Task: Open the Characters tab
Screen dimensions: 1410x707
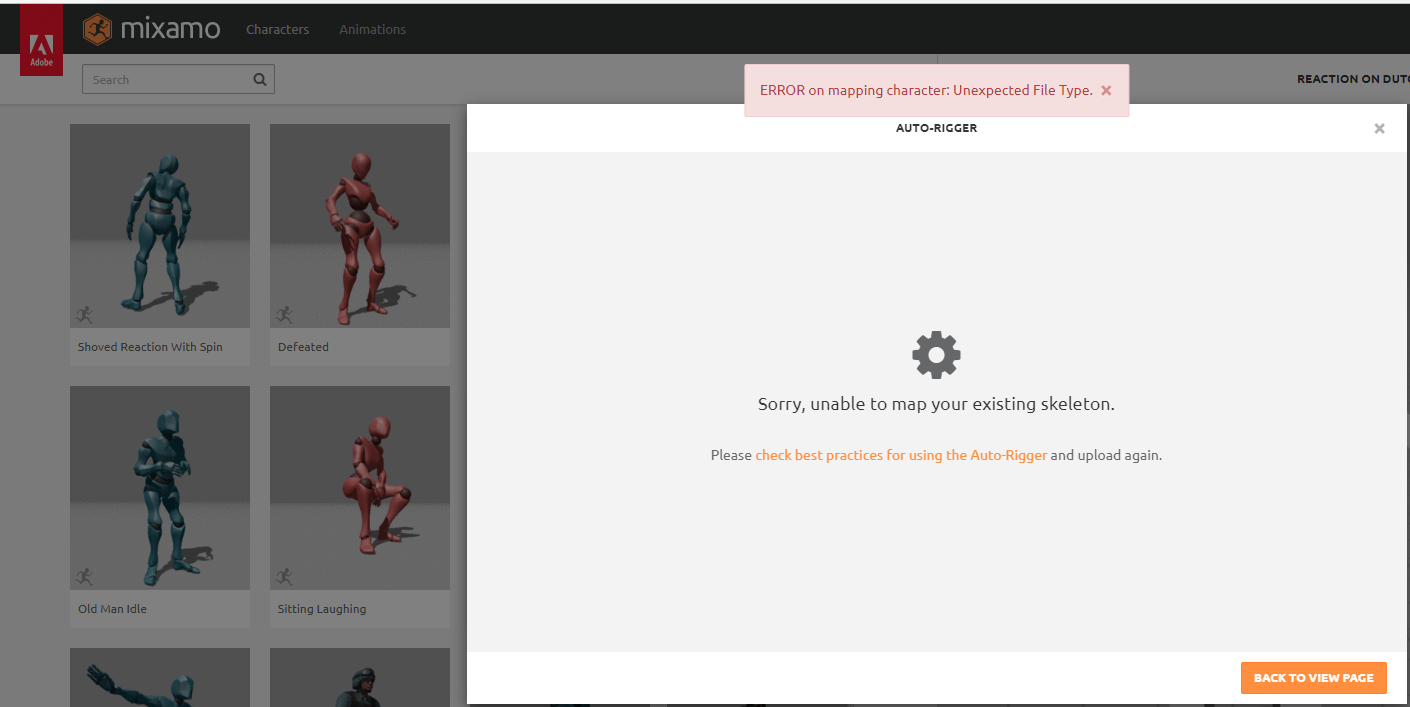Action: pyautogui.click(x=278, y=29)
